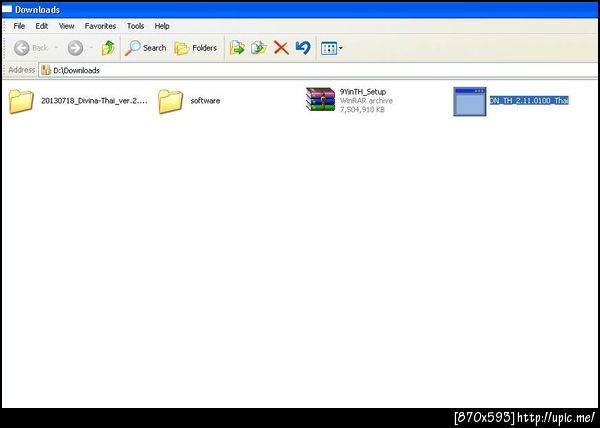The height and width of the screenshot is (428, 600).
Task: Click the 20130718_Divina-Thai_ver.2 folder name
Action: point(94,101)
